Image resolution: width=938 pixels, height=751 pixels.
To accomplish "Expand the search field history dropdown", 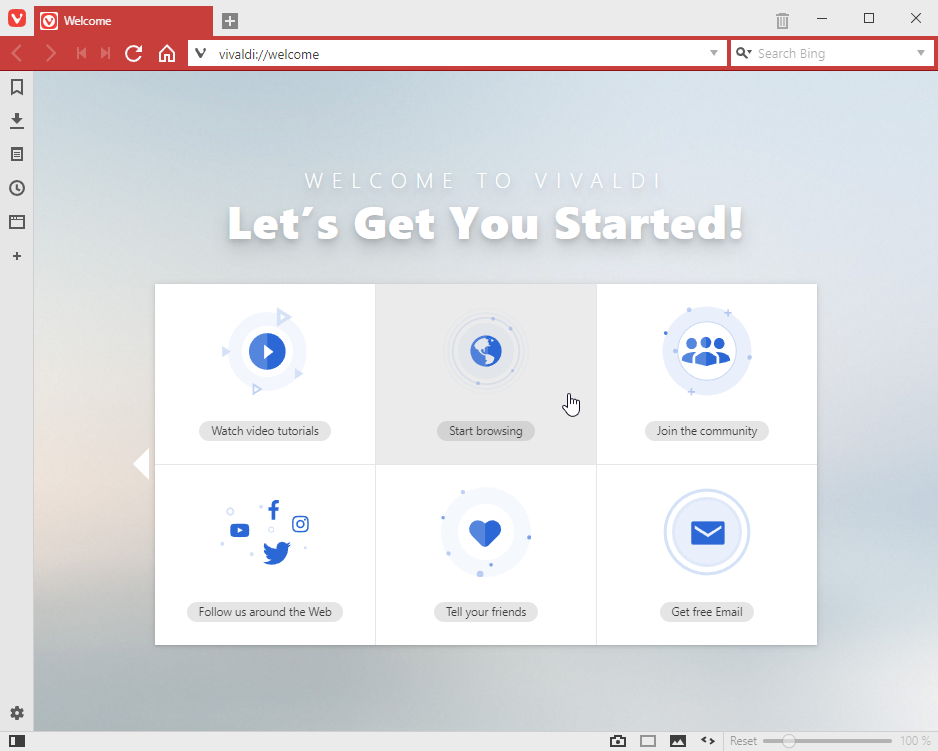I will pyautogui.click(x=921, y=53).
